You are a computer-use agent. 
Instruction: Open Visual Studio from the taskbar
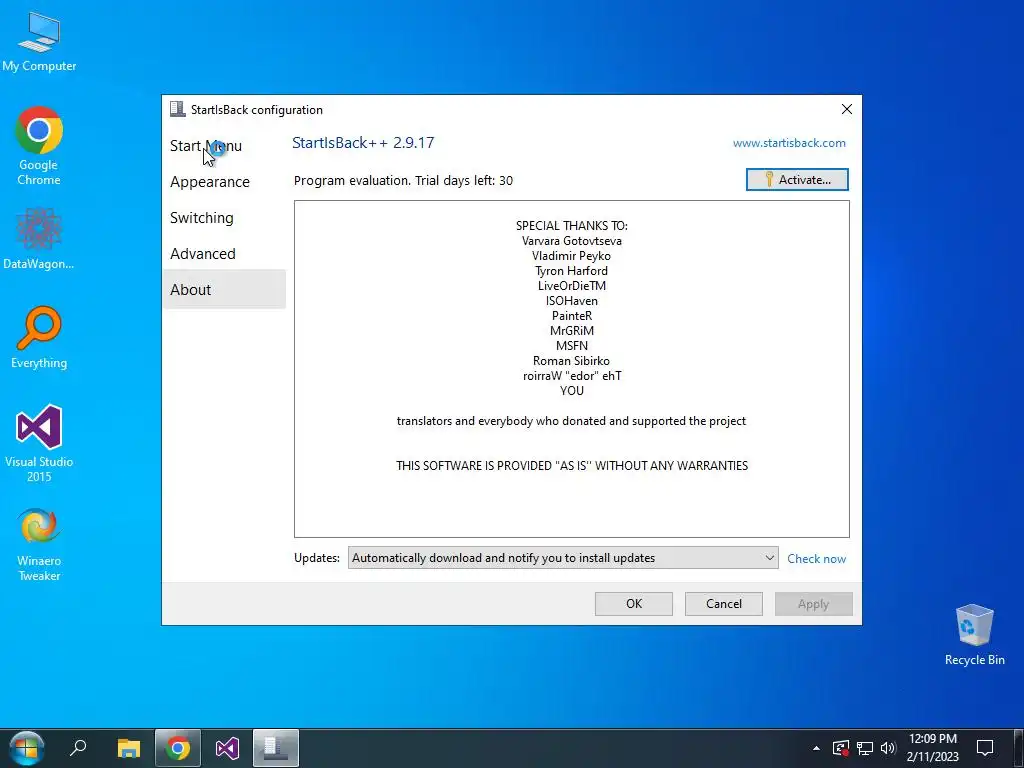(x=227, y=748)
